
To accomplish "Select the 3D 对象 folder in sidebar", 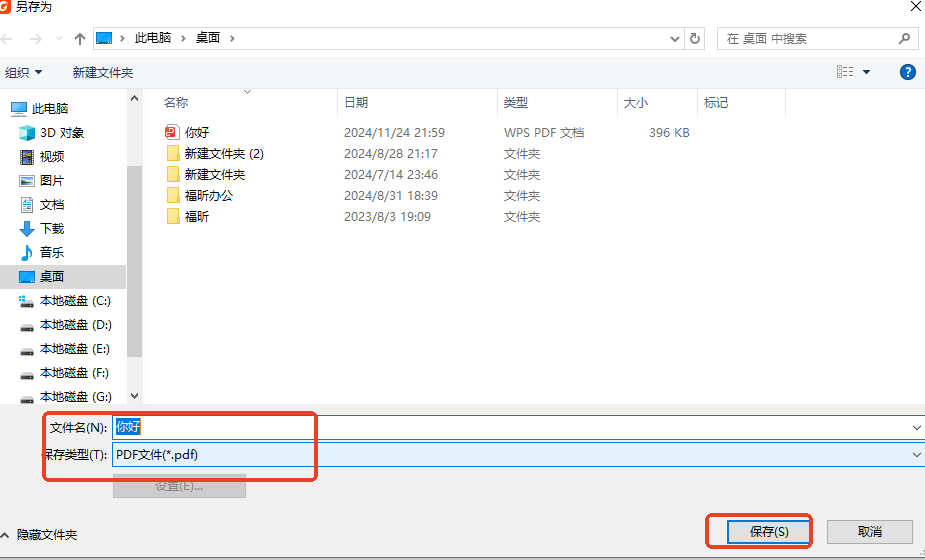I will click(61, 133).
